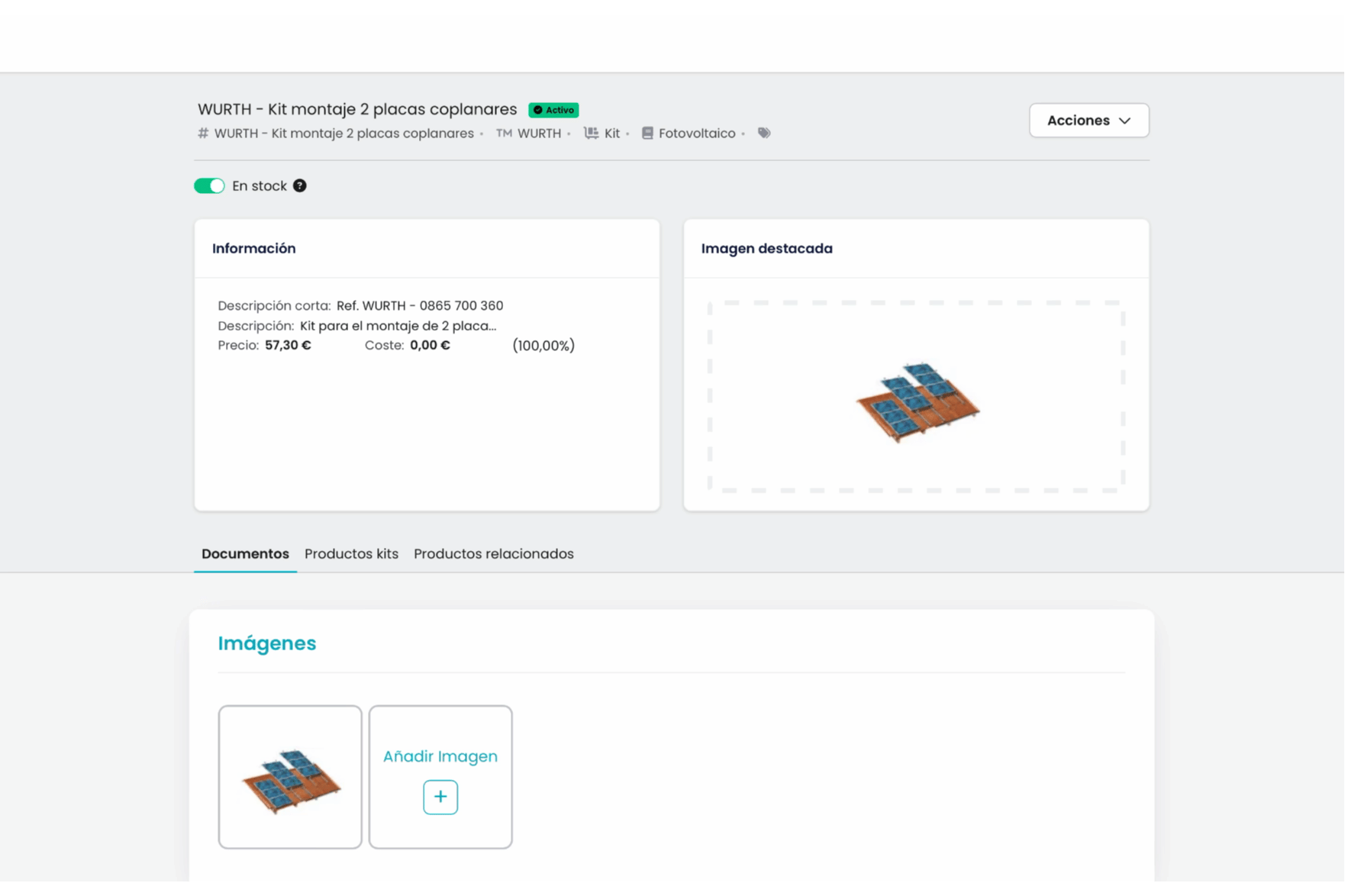Click the En stock help question icon
The height and width of the screenshot is (896, 1345).
(300, 185)
